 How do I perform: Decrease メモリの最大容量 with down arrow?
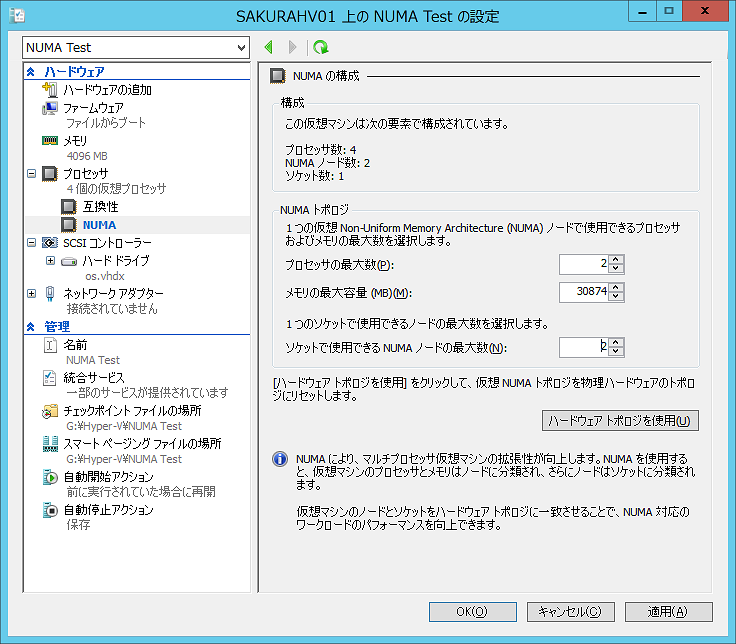click(x=616, y=297)
